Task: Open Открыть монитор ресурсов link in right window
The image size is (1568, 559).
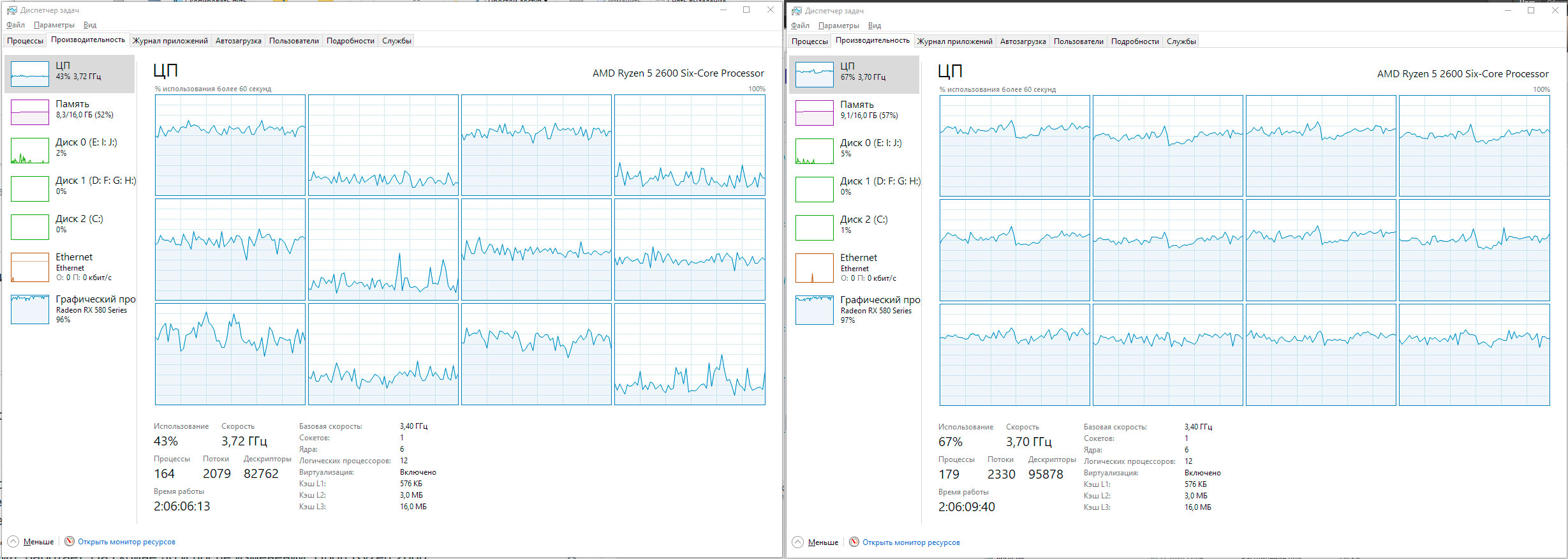Action: 911,542
